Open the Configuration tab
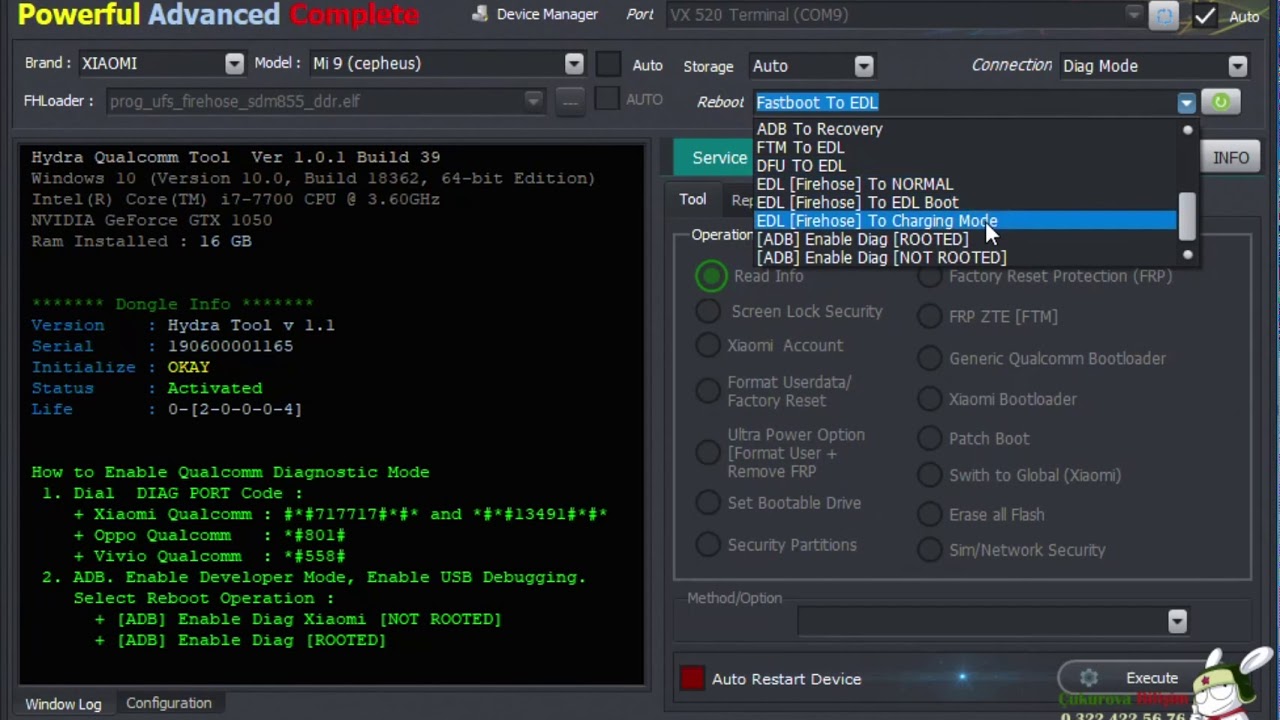The height and width of the screenshot is (720, 1280). point(169,703)
